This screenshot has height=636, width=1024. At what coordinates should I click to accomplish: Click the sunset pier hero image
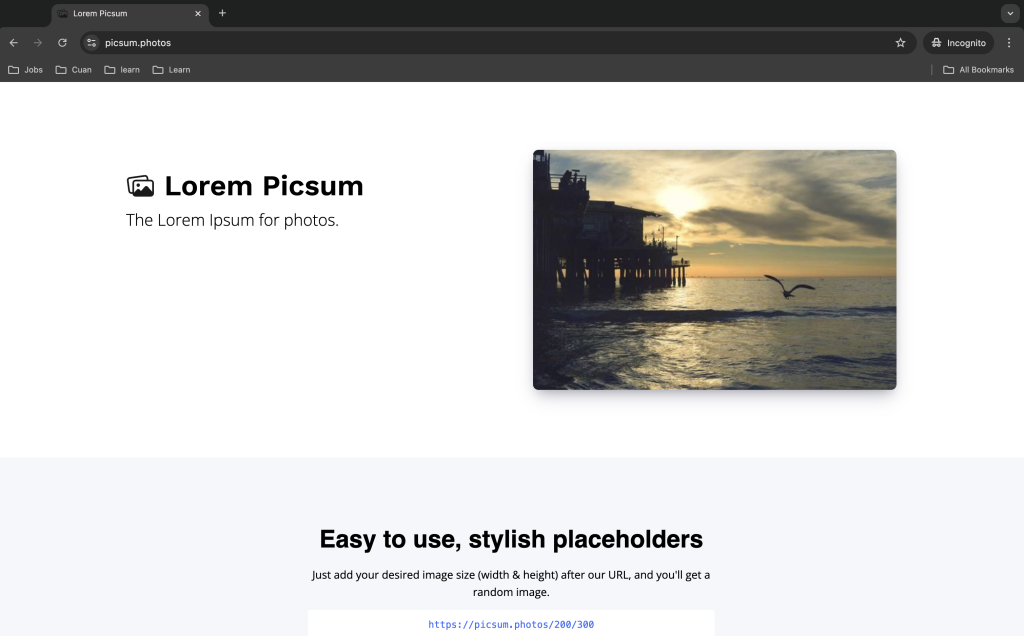714,270
